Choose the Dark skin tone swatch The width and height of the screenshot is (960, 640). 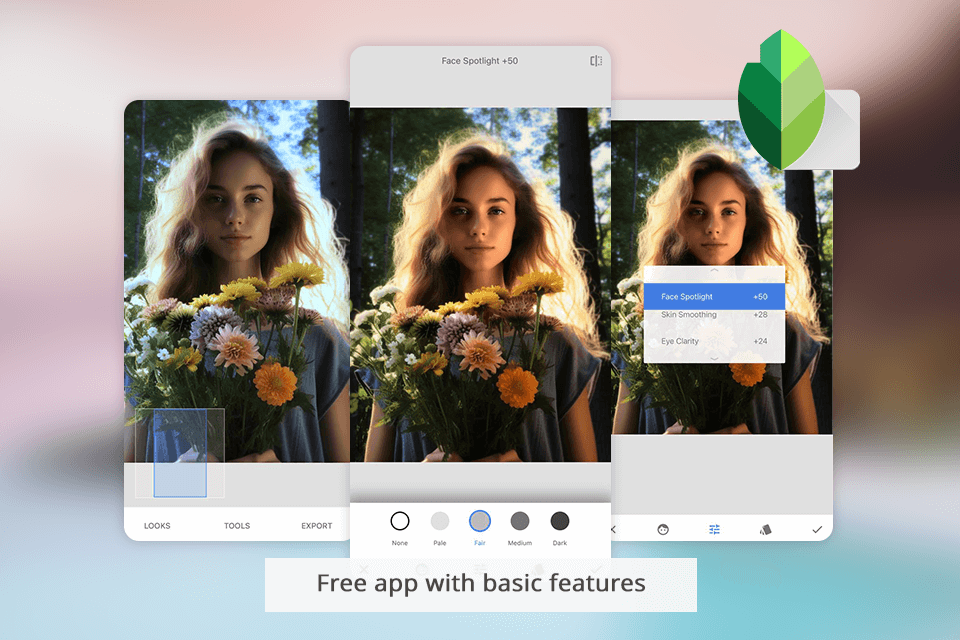[x=560, y=521]
